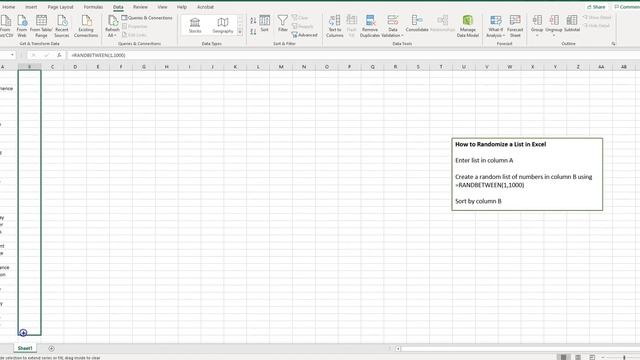640x360 pixels.
Task: Open Recent Sources
Action: click(x=62, y=26)
